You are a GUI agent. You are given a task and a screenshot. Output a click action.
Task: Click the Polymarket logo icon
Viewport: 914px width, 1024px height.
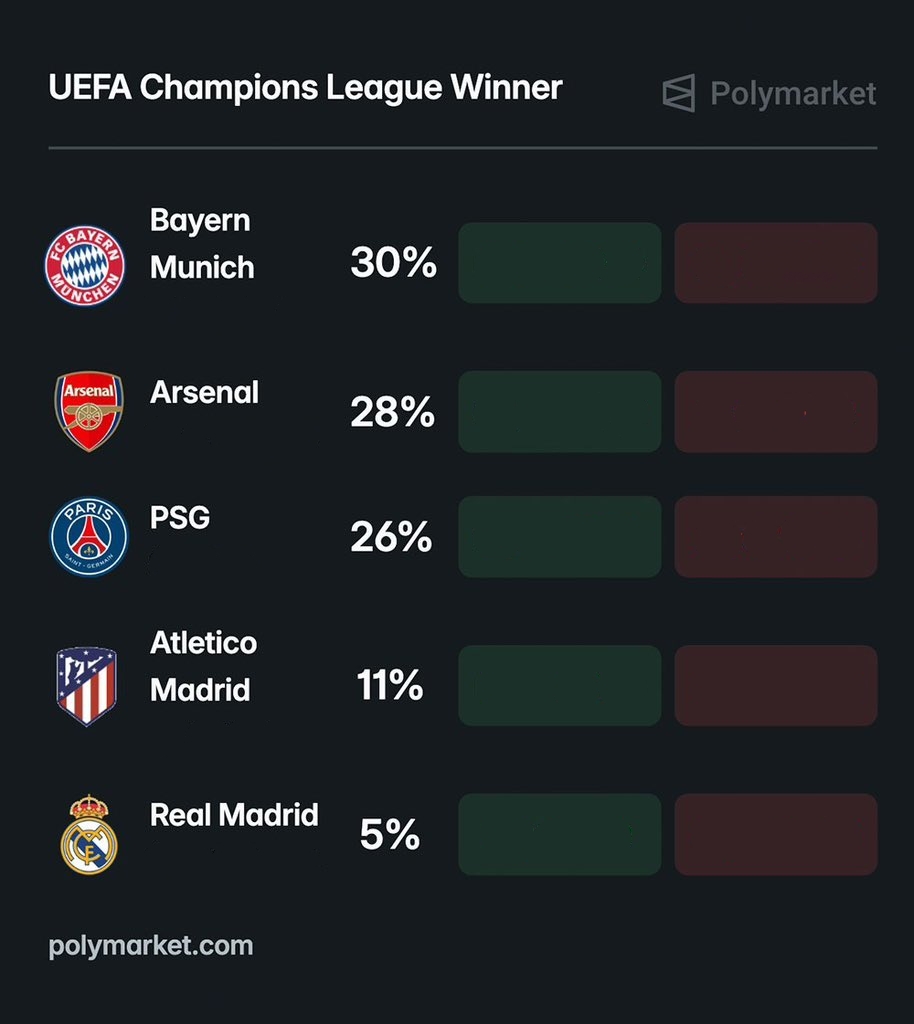pyautogui.click(x=679, y=94)
